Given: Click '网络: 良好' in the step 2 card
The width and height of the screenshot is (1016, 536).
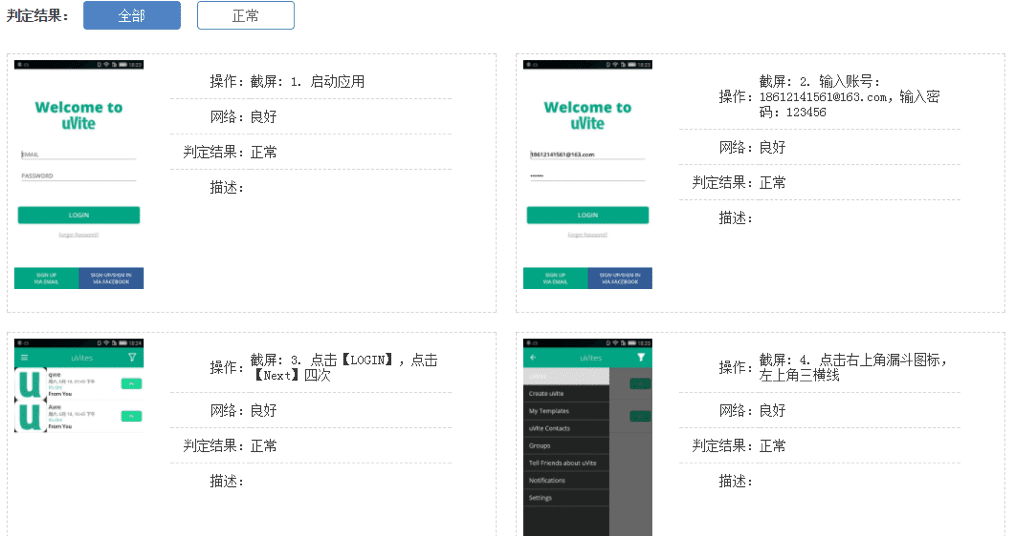Looking at the screenshot, I should click(752, 147).
